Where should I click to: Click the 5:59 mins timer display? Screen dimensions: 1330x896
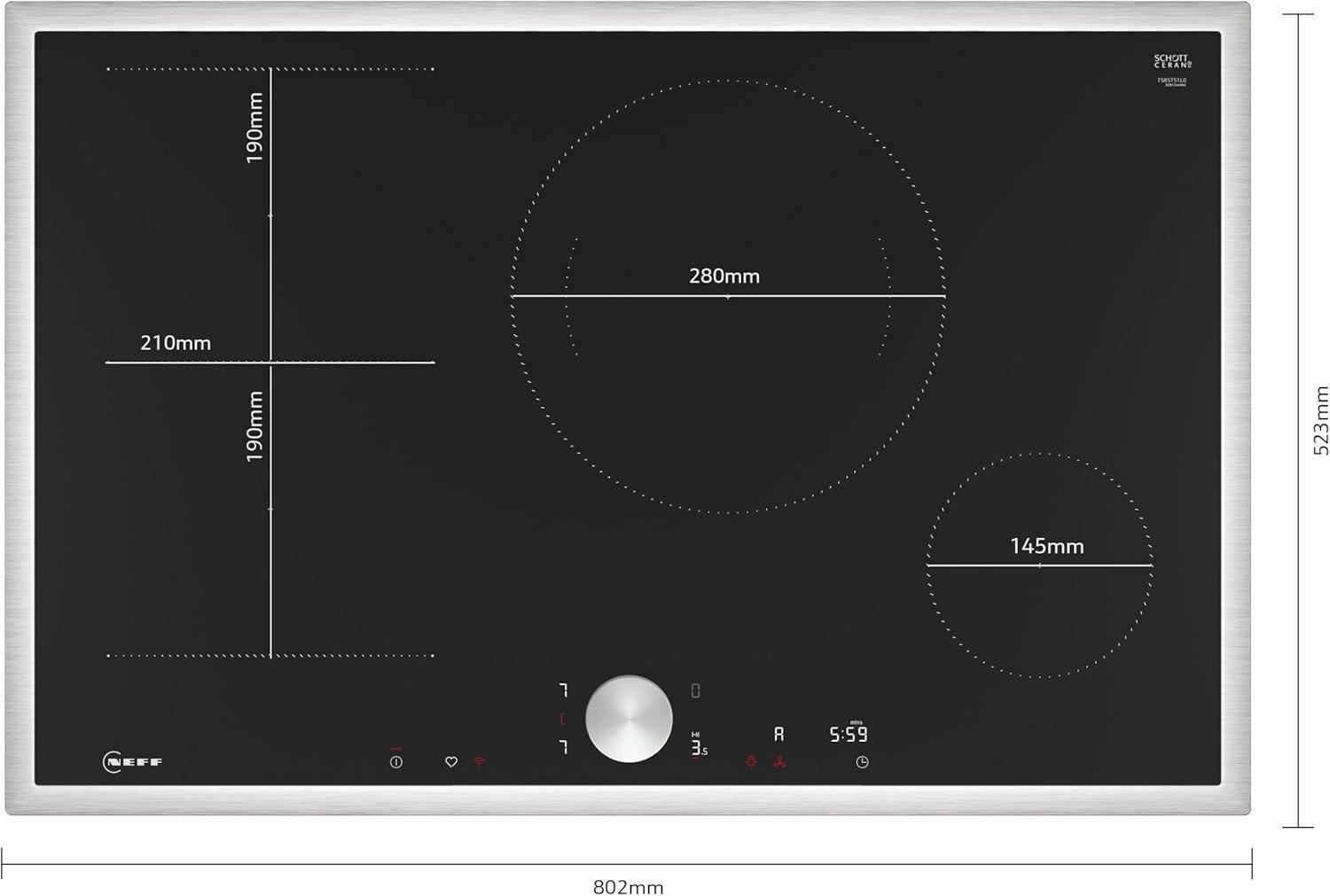pyautogui.click(x=849, y=735)
